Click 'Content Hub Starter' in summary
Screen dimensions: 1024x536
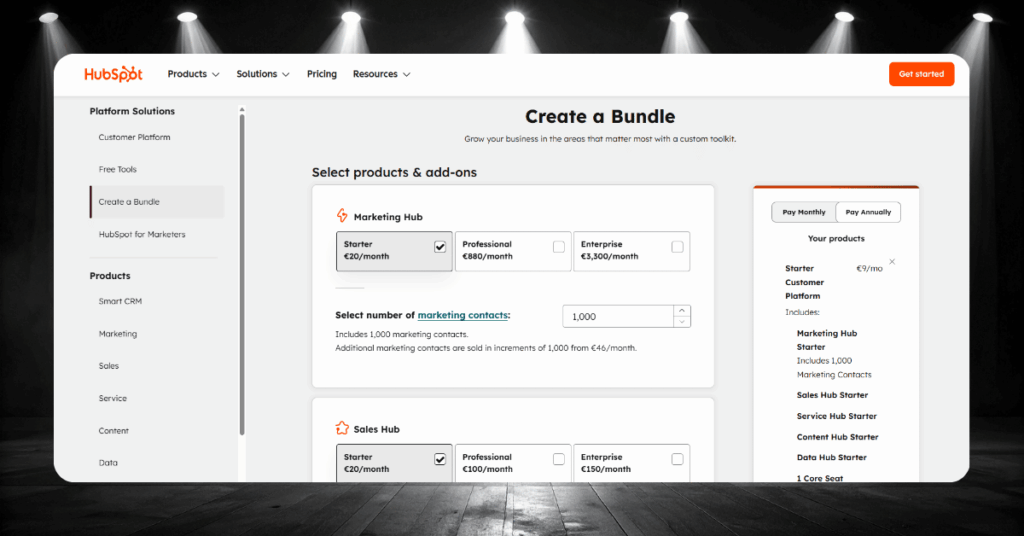pos(837,437)
